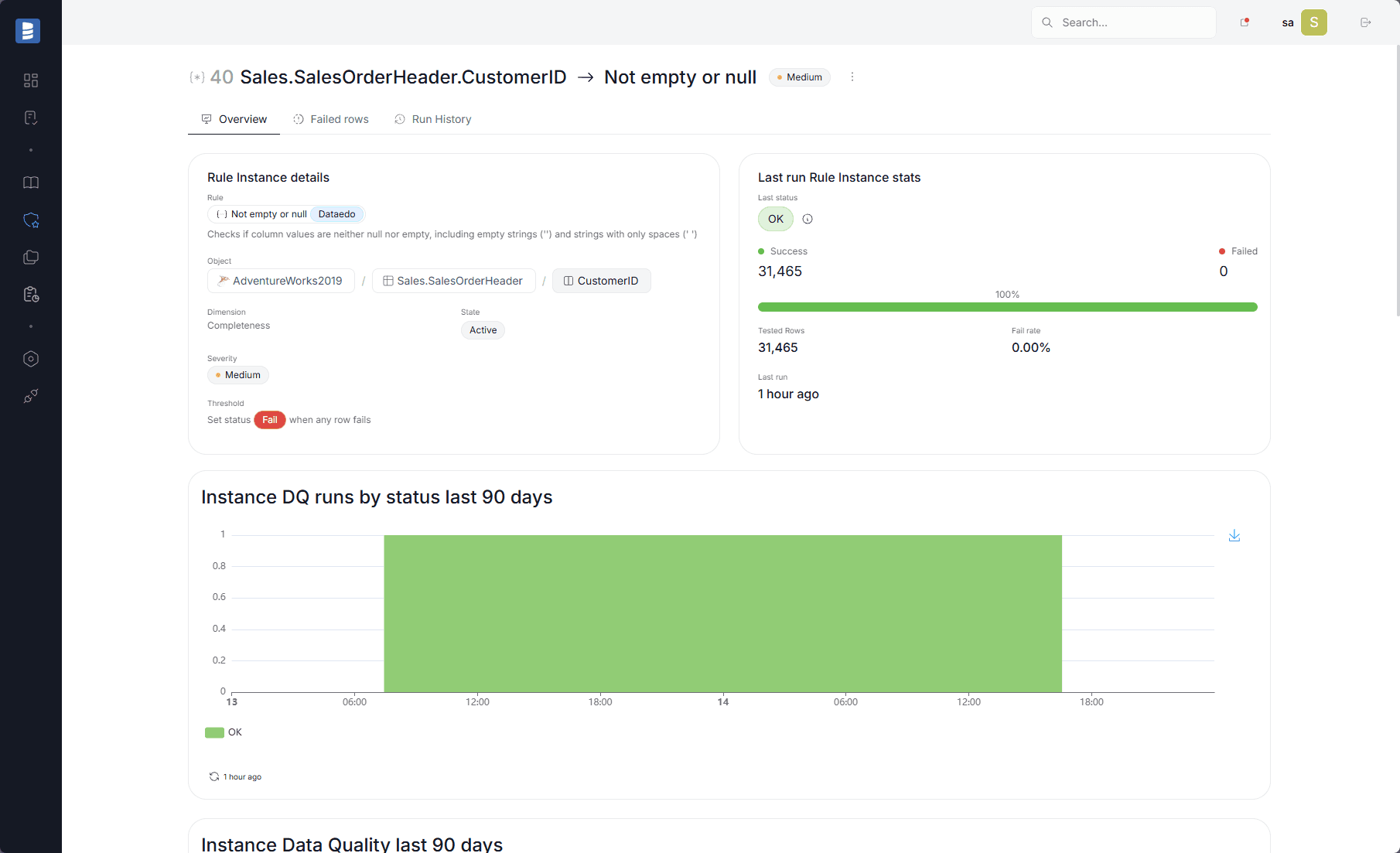Click the magnifier icon in the search box

click(1047, 22)
